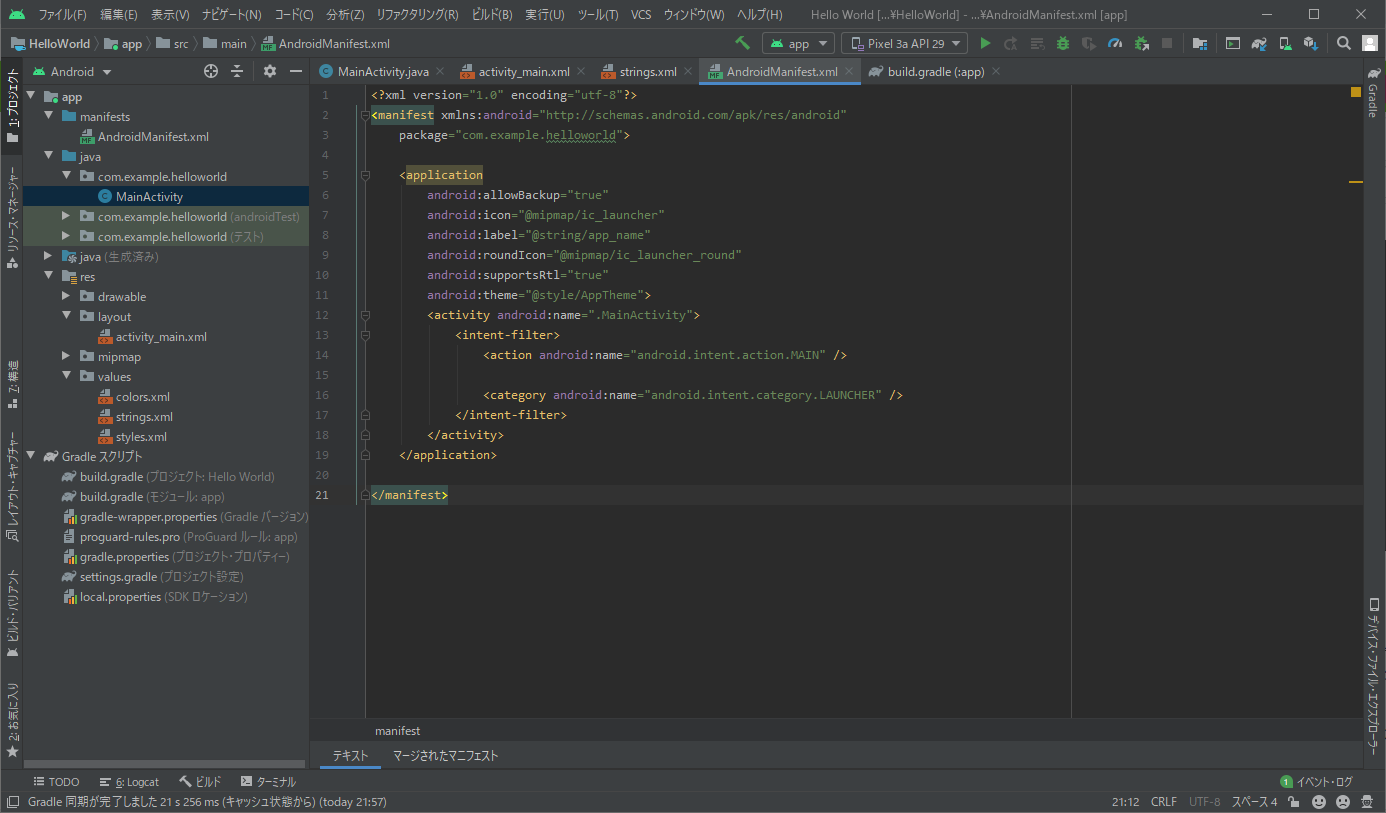Image resolution: width=1386 pixels, height=813 pixels.
Task: Toggle the Gradle tool window on right edge
Action: [x=1373, y=93]
